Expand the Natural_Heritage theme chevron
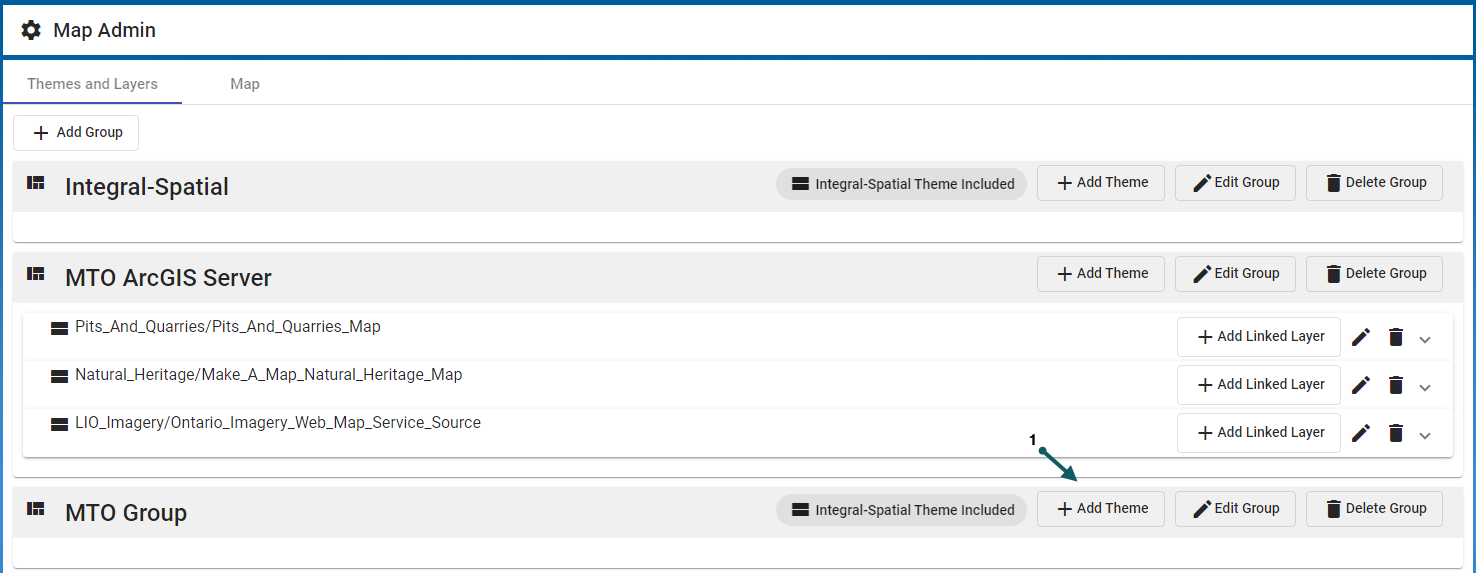Screen dimensions: 1476x573 [1425, 387]
